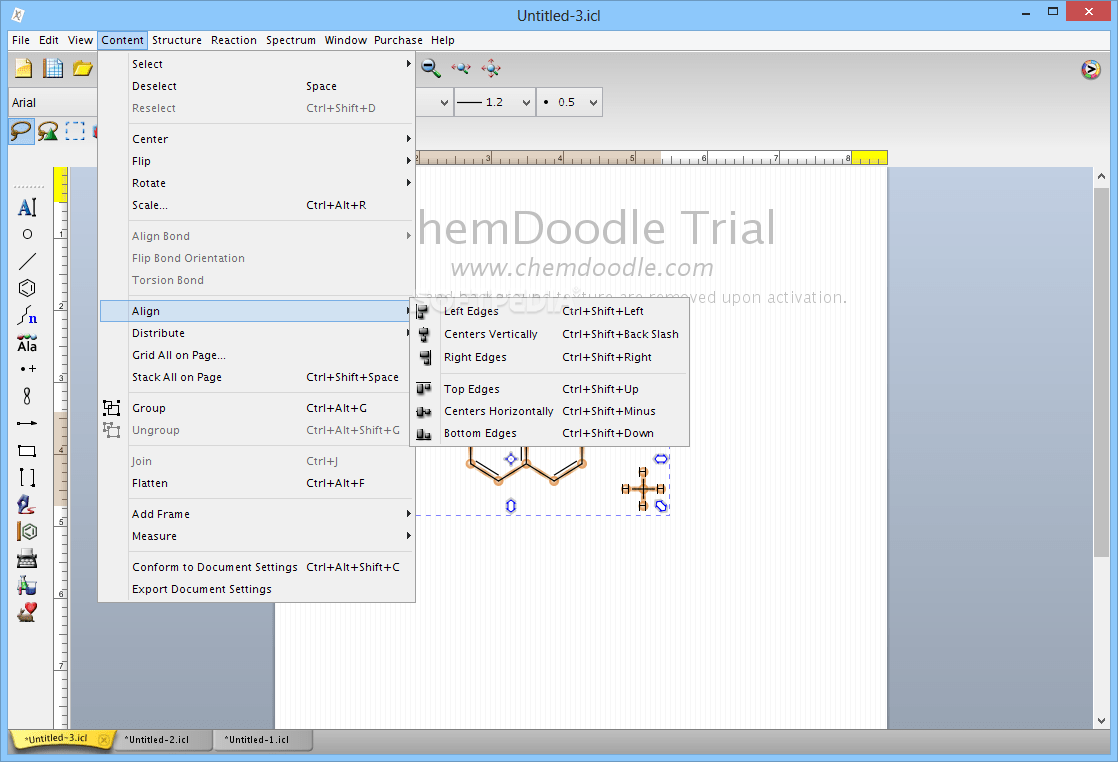Click the vertical scrollbar down arrow
This screenshot has height=762, width=1118.
(x=1101, y=721)
